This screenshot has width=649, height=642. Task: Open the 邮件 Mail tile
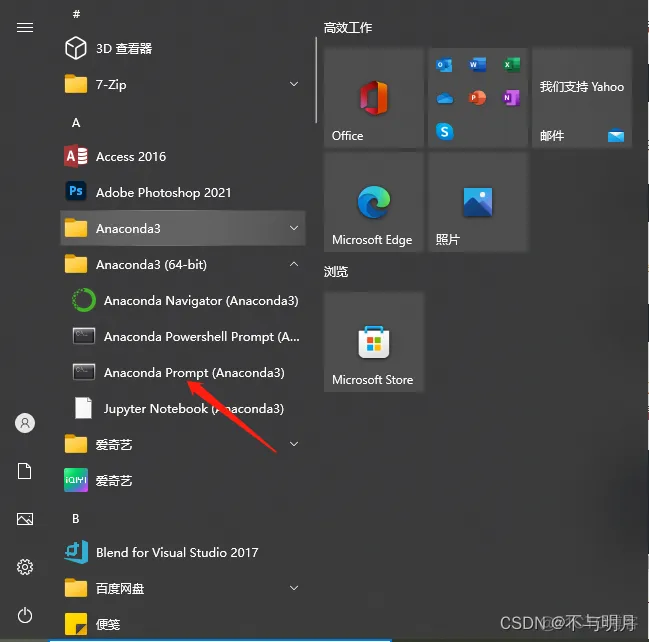[582, 97]
